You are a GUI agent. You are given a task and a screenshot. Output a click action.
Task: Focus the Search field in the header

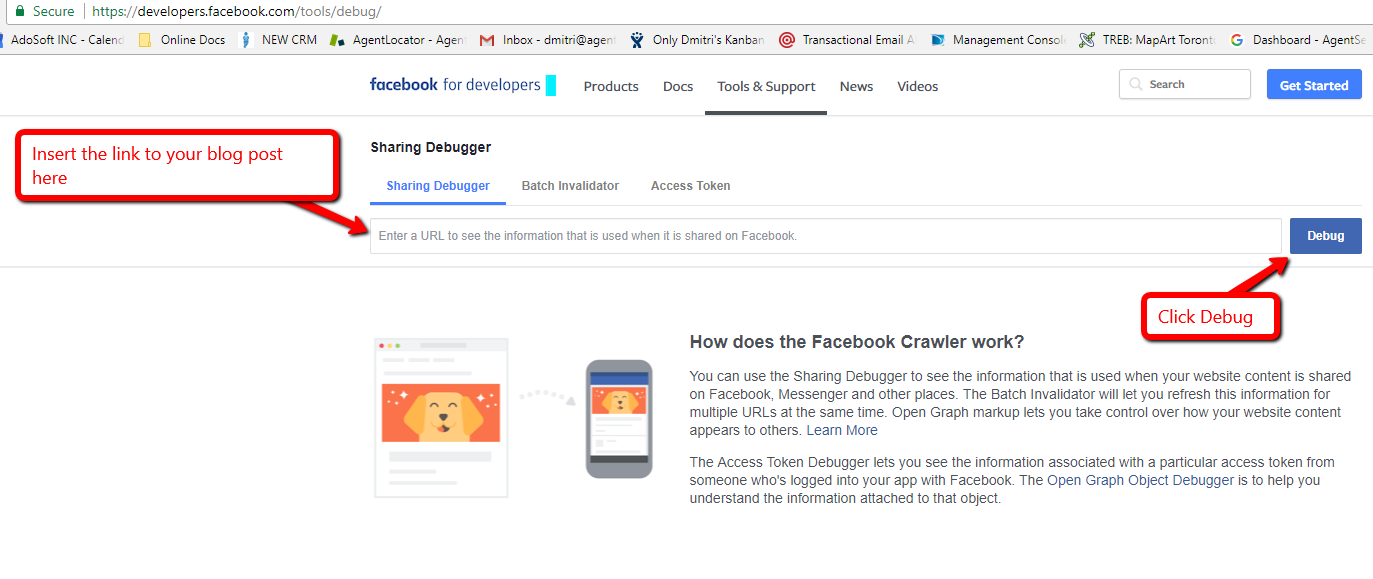(x=1185, y=84)
